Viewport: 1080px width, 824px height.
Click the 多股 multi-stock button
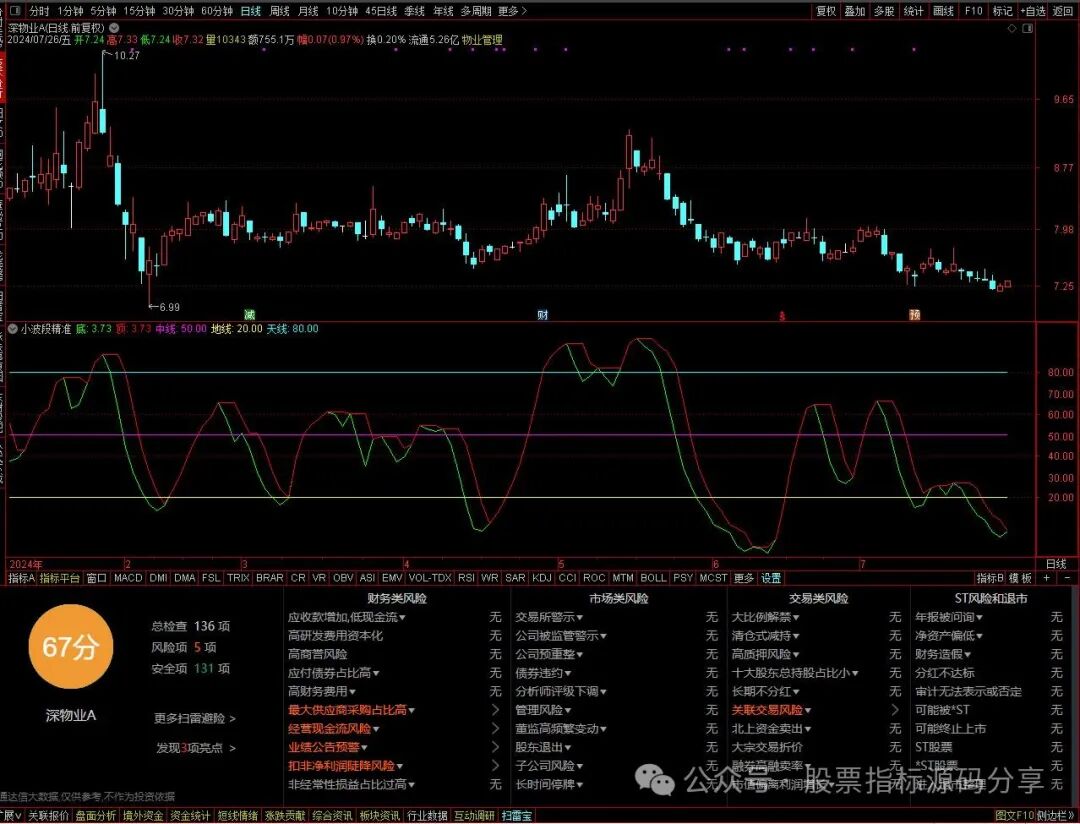coord(884,11)
